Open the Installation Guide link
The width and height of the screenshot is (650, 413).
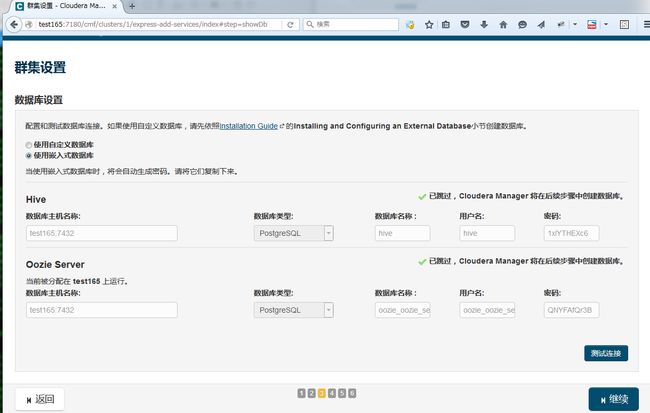click(x=249, y=126)
